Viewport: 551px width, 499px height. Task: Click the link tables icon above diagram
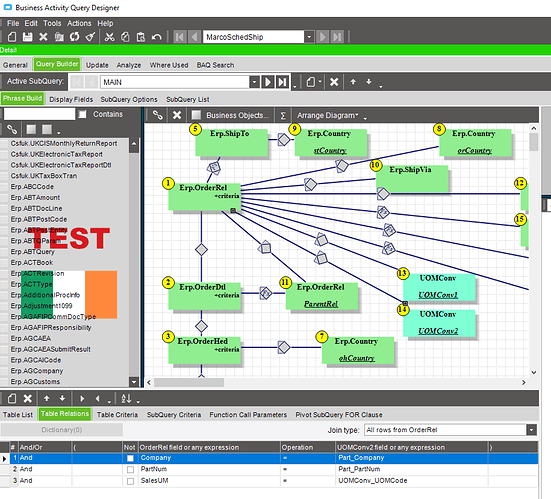pos(158,115)
